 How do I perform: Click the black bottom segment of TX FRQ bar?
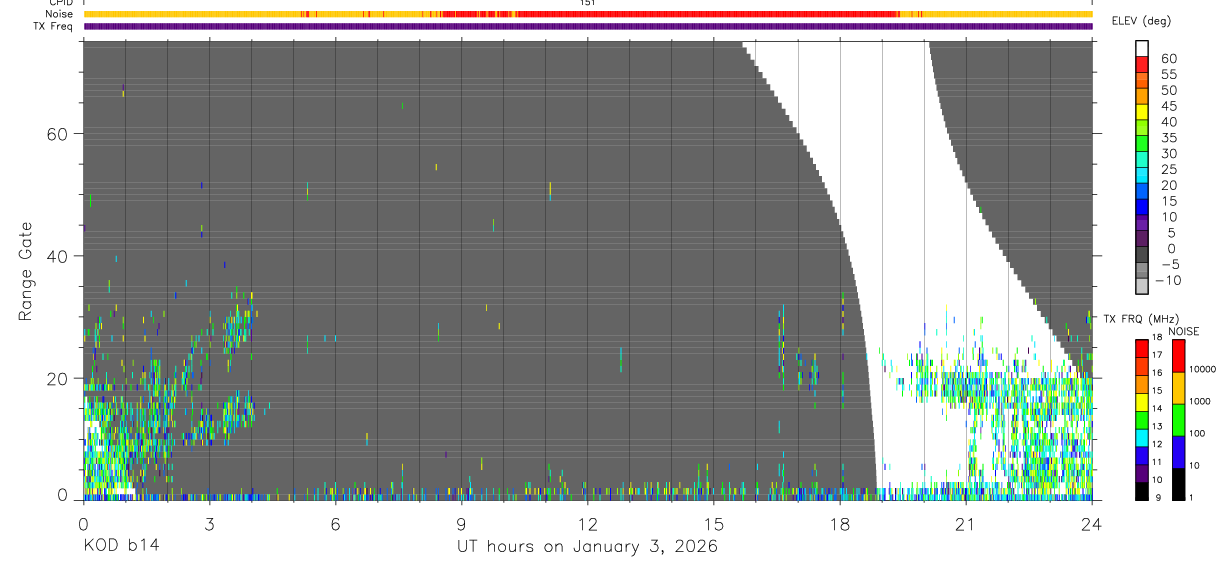(1142, 490)
